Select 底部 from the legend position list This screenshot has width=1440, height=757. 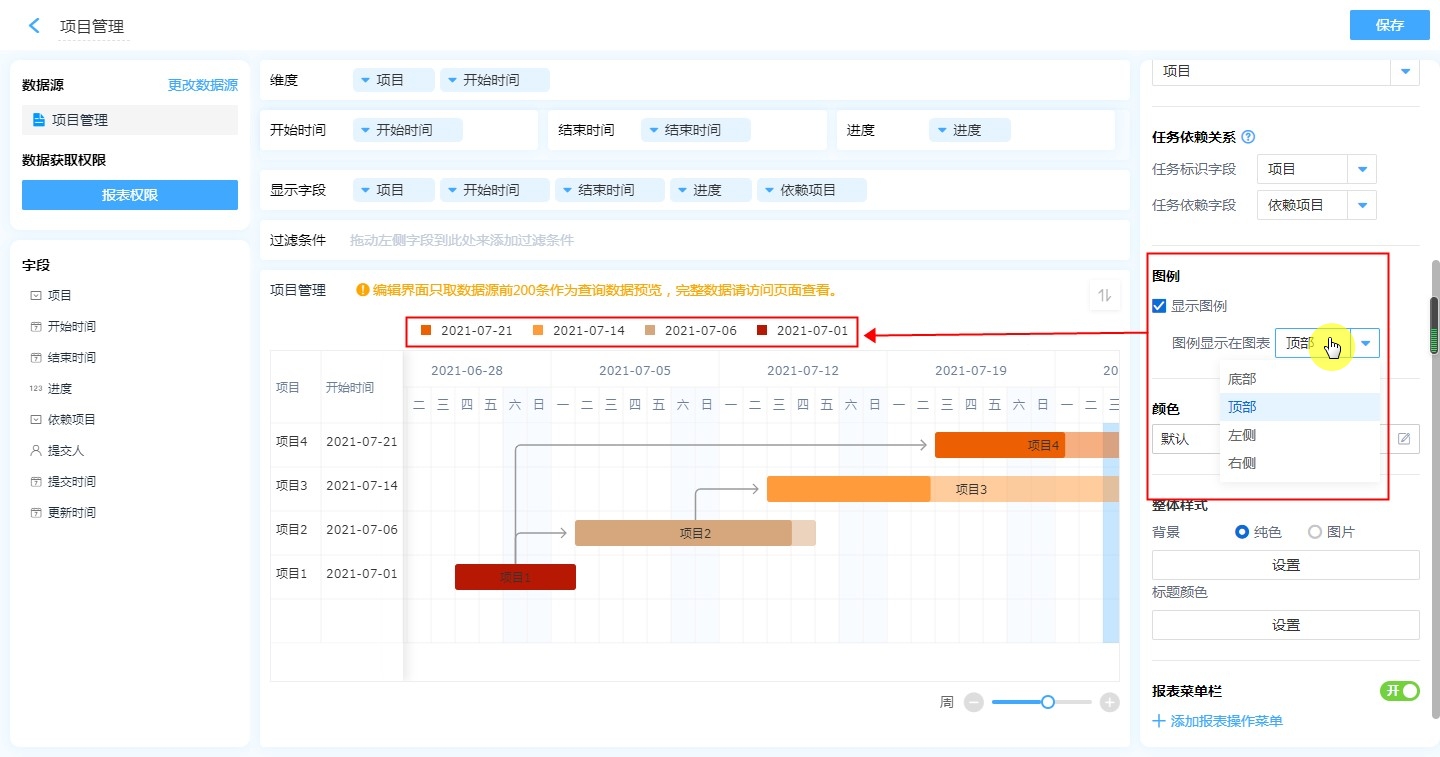point(1242,379)
